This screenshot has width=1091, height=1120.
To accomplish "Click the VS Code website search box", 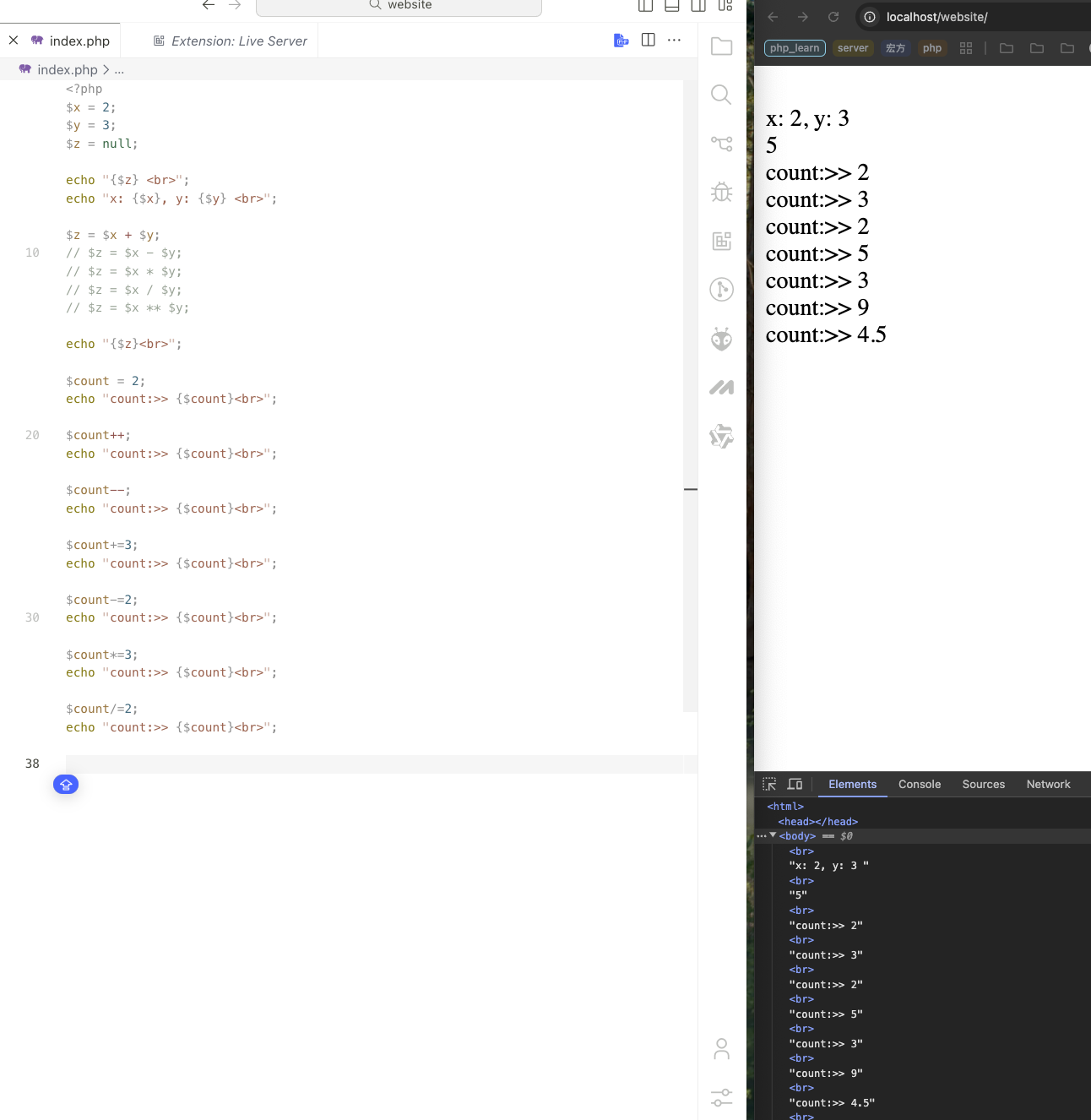I will pos(399,6).
